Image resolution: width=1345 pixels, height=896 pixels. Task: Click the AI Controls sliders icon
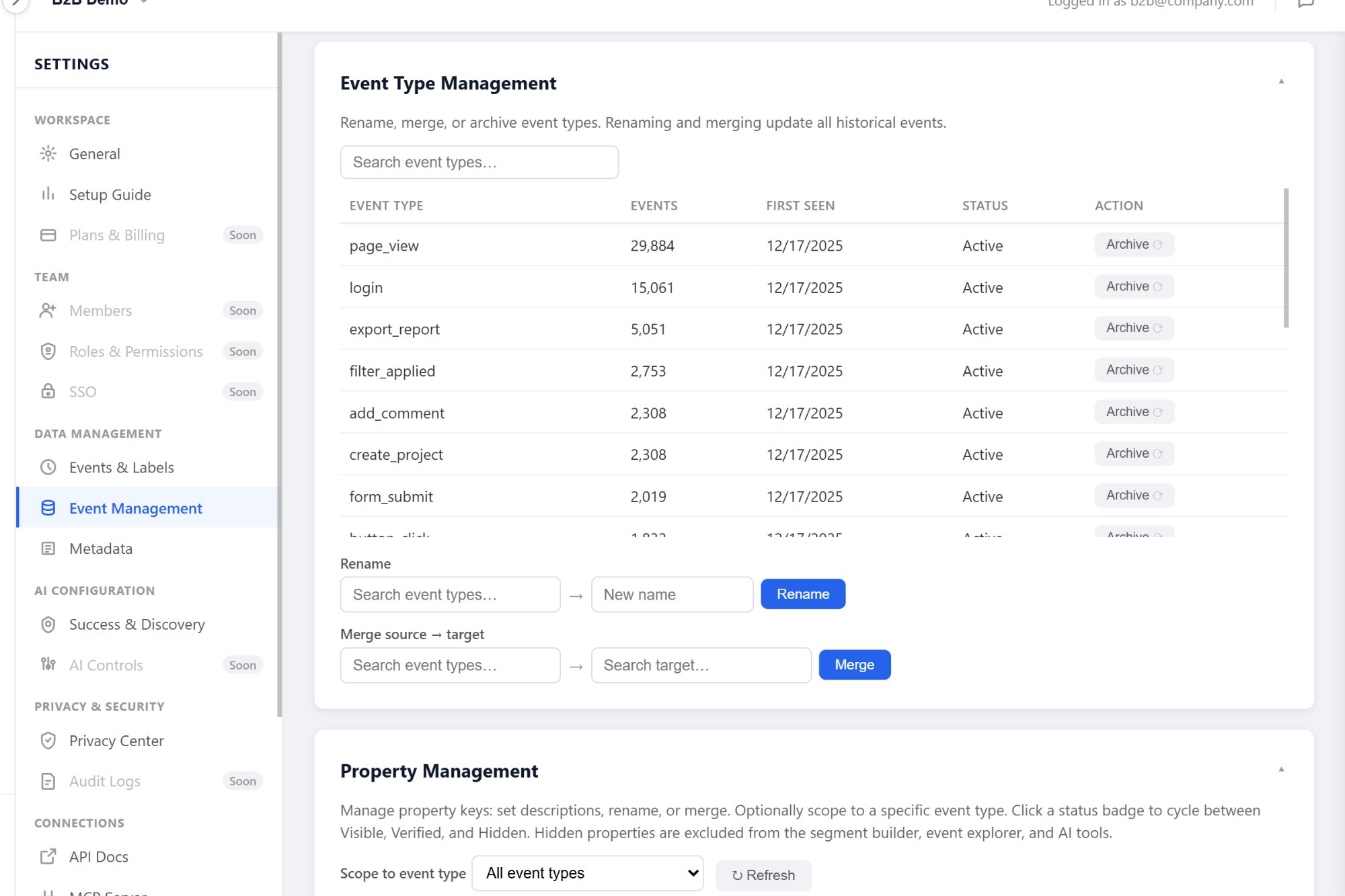tap(48, 665)
